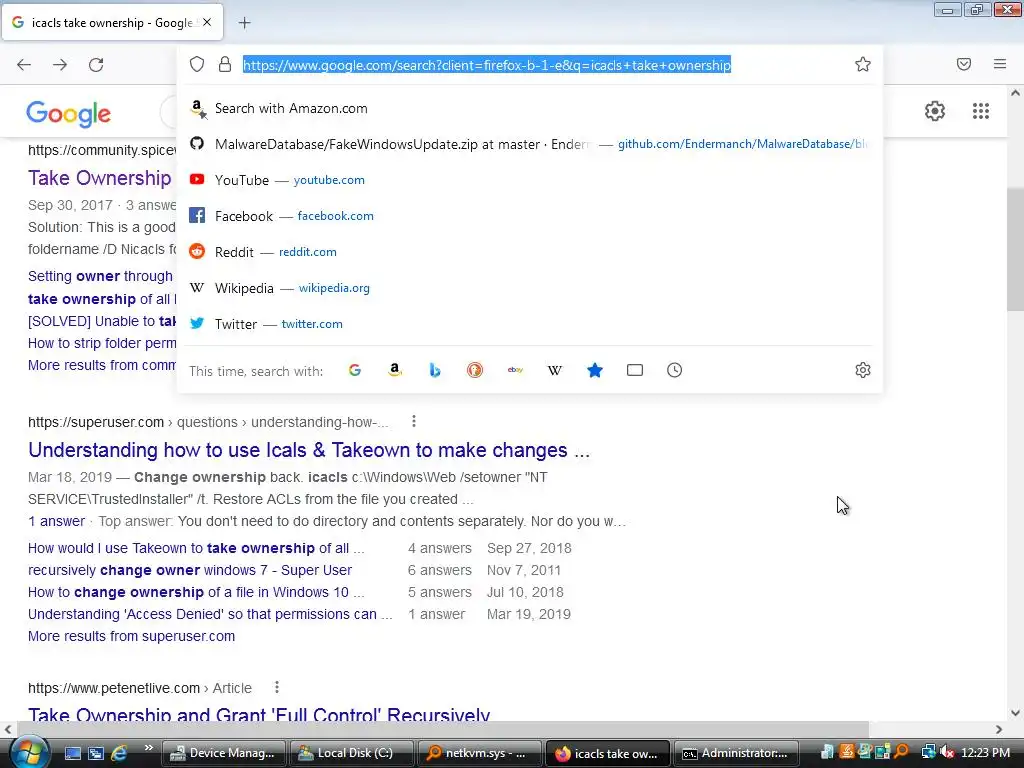
Task: Select the MalwareDatabase FakeWindowsUpdate.zip GitHub suggestion
Action: (530, 144)
